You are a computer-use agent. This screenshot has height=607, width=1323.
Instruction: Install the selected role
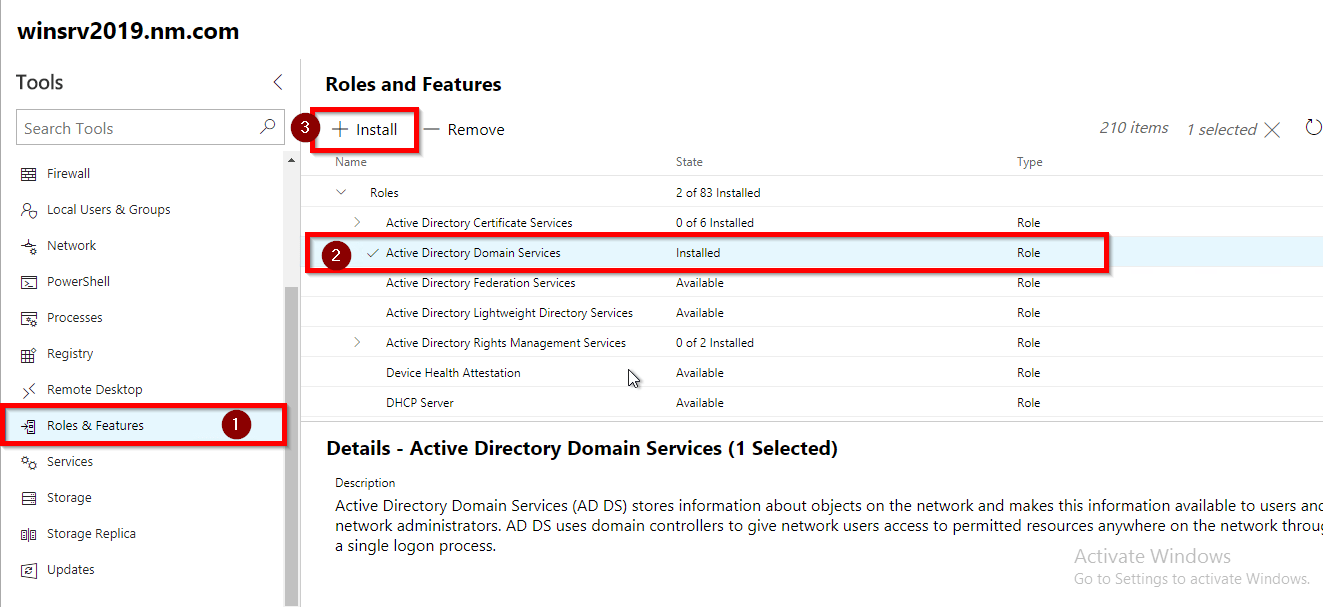tap(364, 129)
